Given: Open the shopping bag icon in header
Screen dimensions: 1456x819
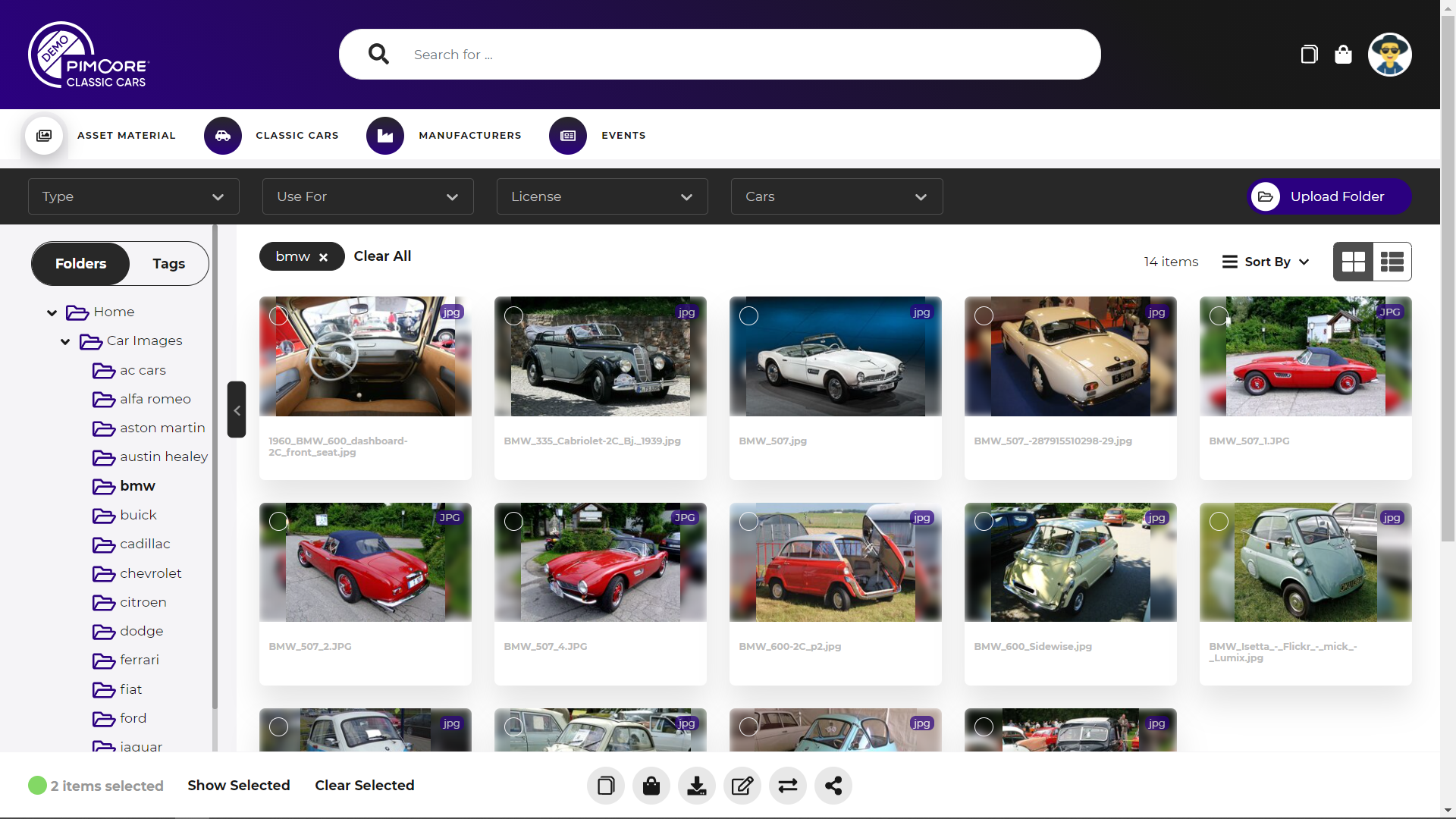Looking at the screenshot, I should (x=1343, y=55).
